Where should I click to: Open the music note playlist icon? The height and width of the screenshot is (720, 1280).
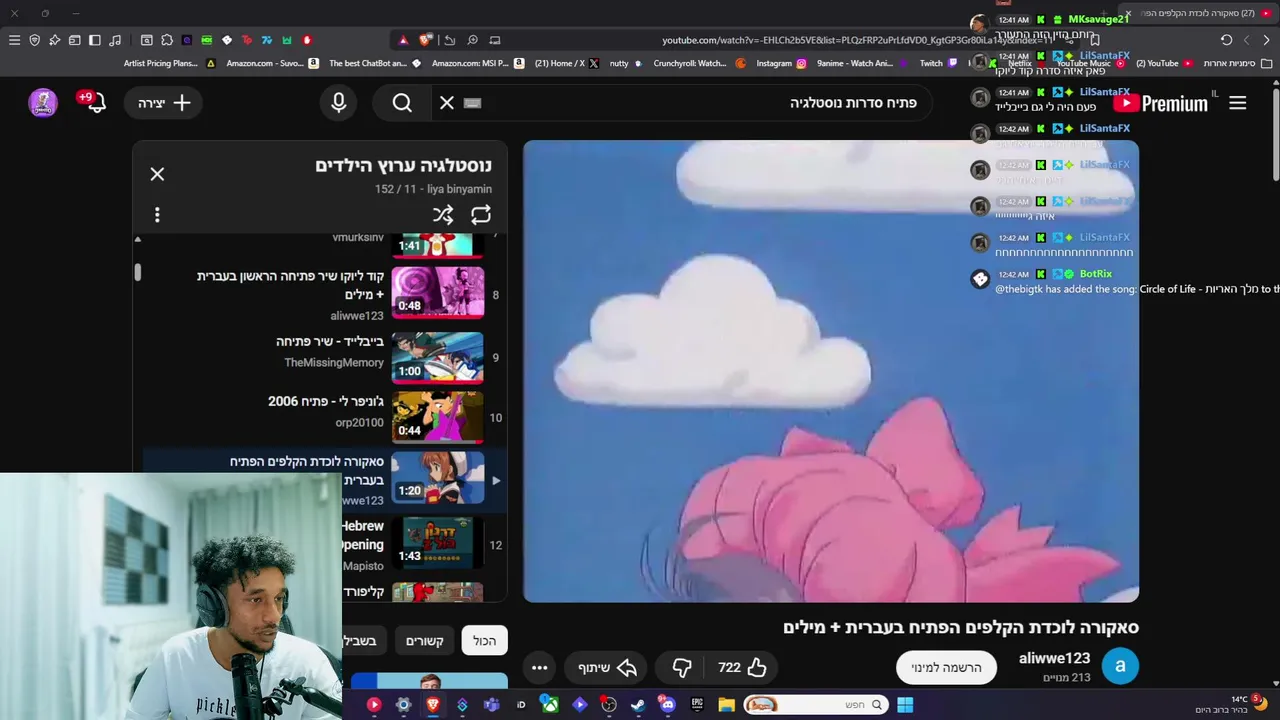click(x=115, y=40)
